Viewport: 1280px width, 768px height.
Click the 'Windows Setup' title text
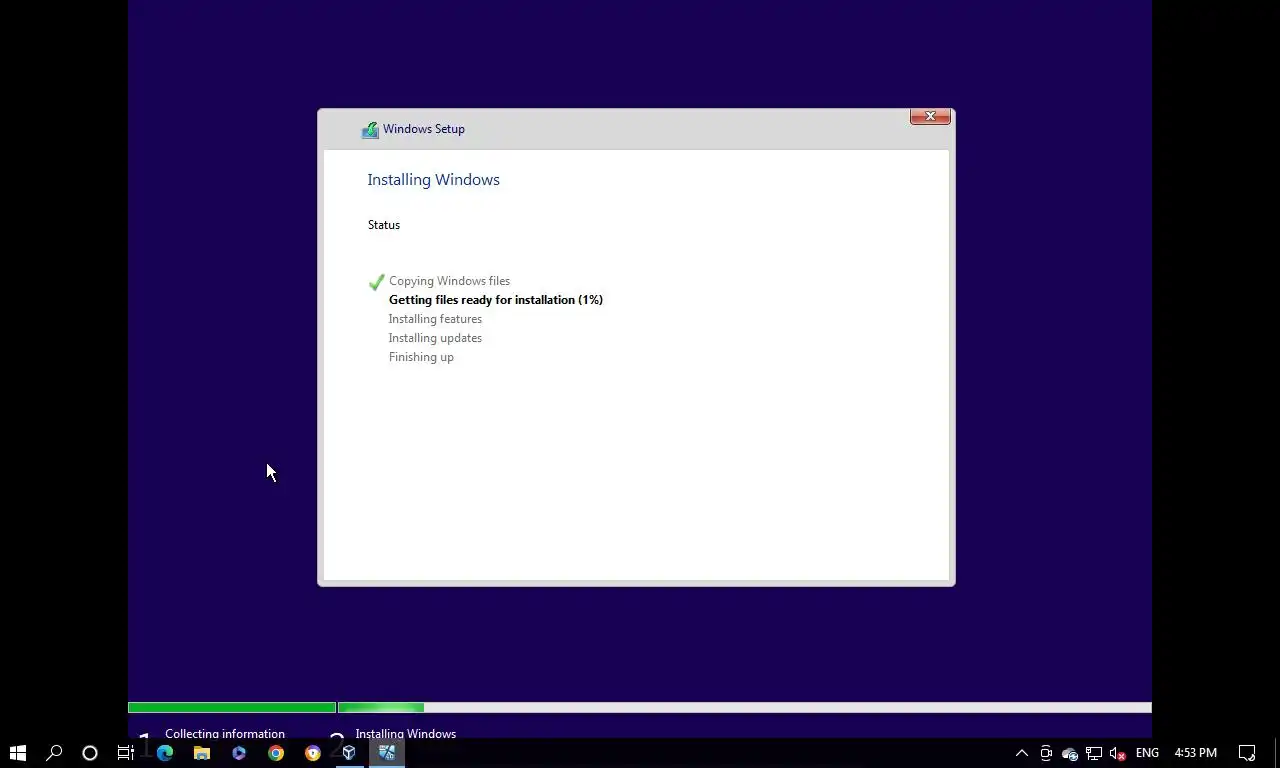point(424,129)
